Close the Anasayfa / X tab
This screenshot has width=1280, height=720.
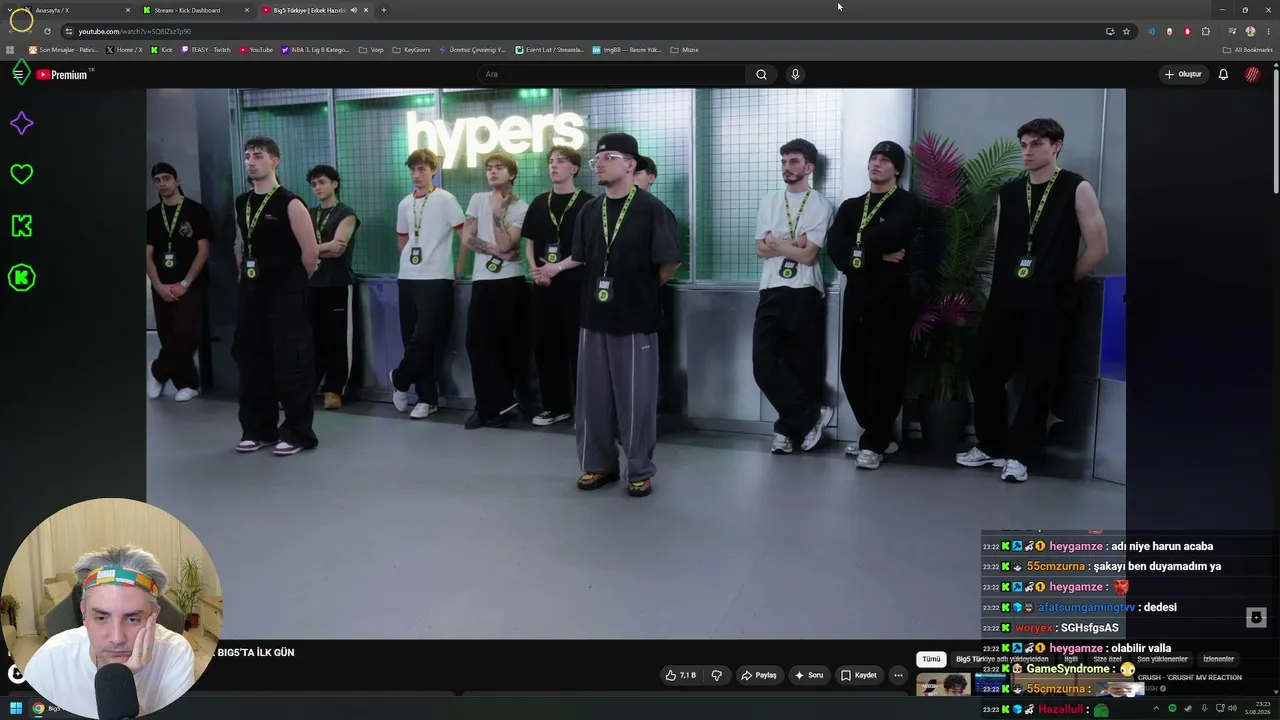point(128,10)
